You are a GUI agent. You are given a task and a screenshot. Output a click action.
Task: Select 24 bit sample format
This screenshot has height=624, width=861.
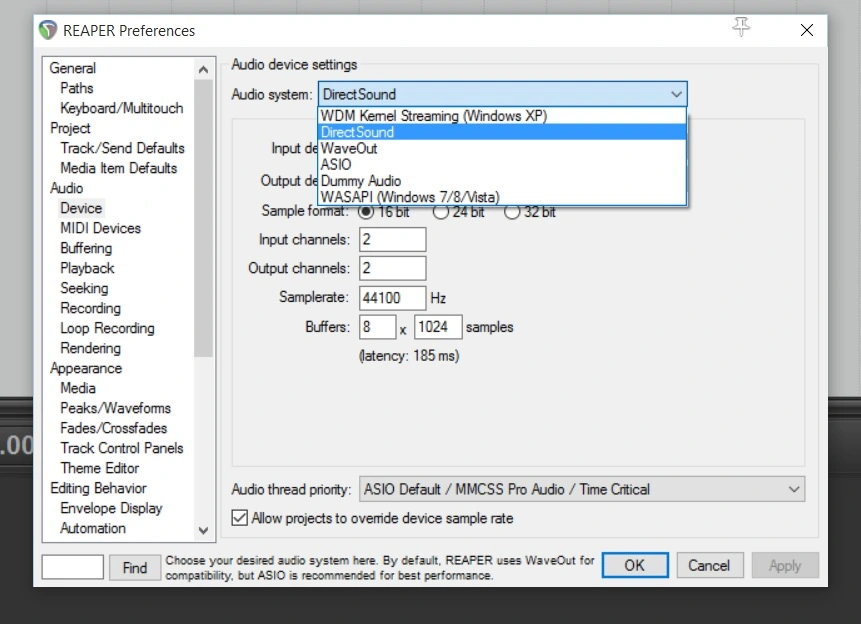click(441, 211)
